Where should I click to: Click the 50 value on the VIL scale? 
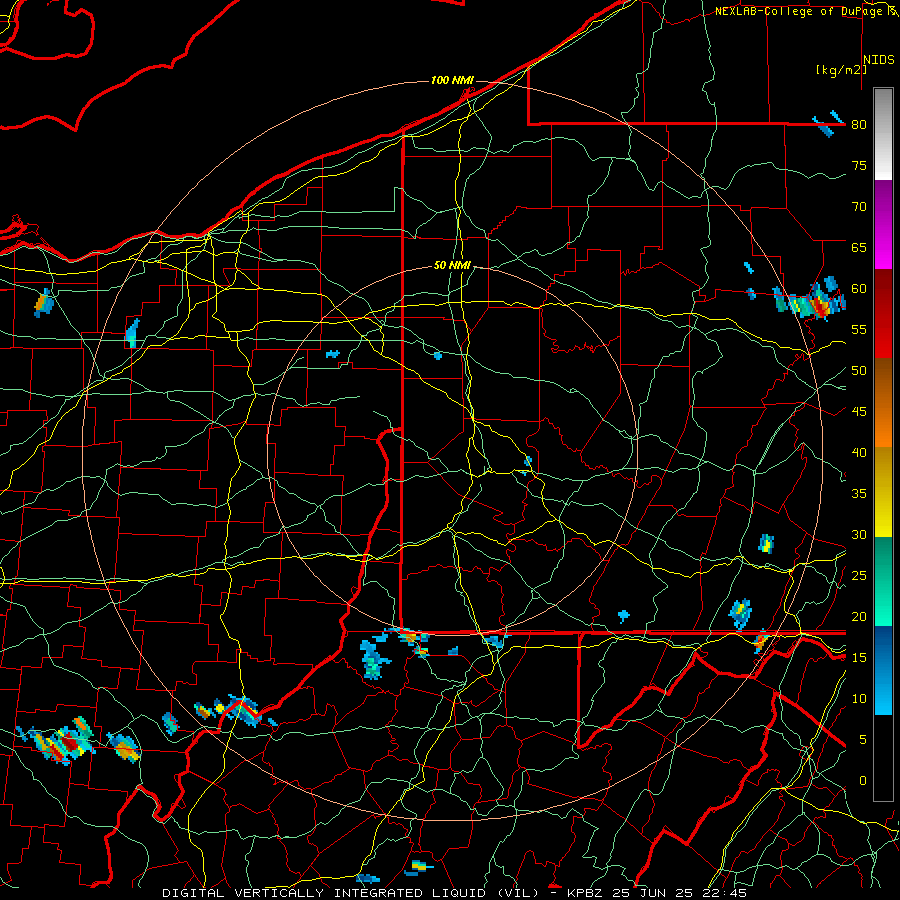coord(859,371)
